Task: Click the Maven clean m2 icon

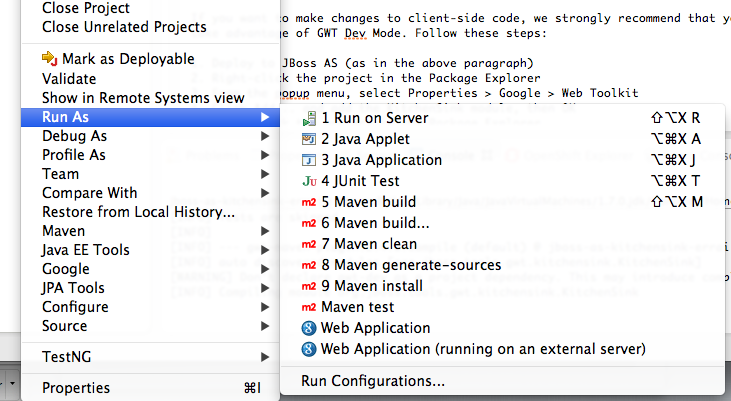Action: (x=309, y=244)
